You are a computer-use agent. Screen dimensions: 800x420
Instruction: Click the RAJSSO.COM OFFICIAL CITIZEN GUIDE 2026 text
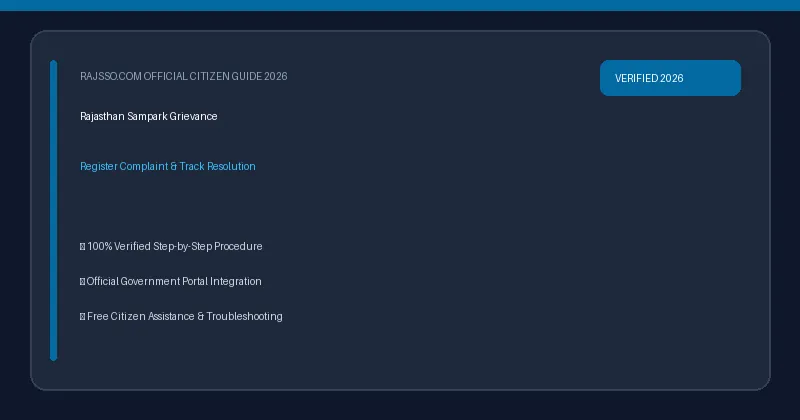184,77
